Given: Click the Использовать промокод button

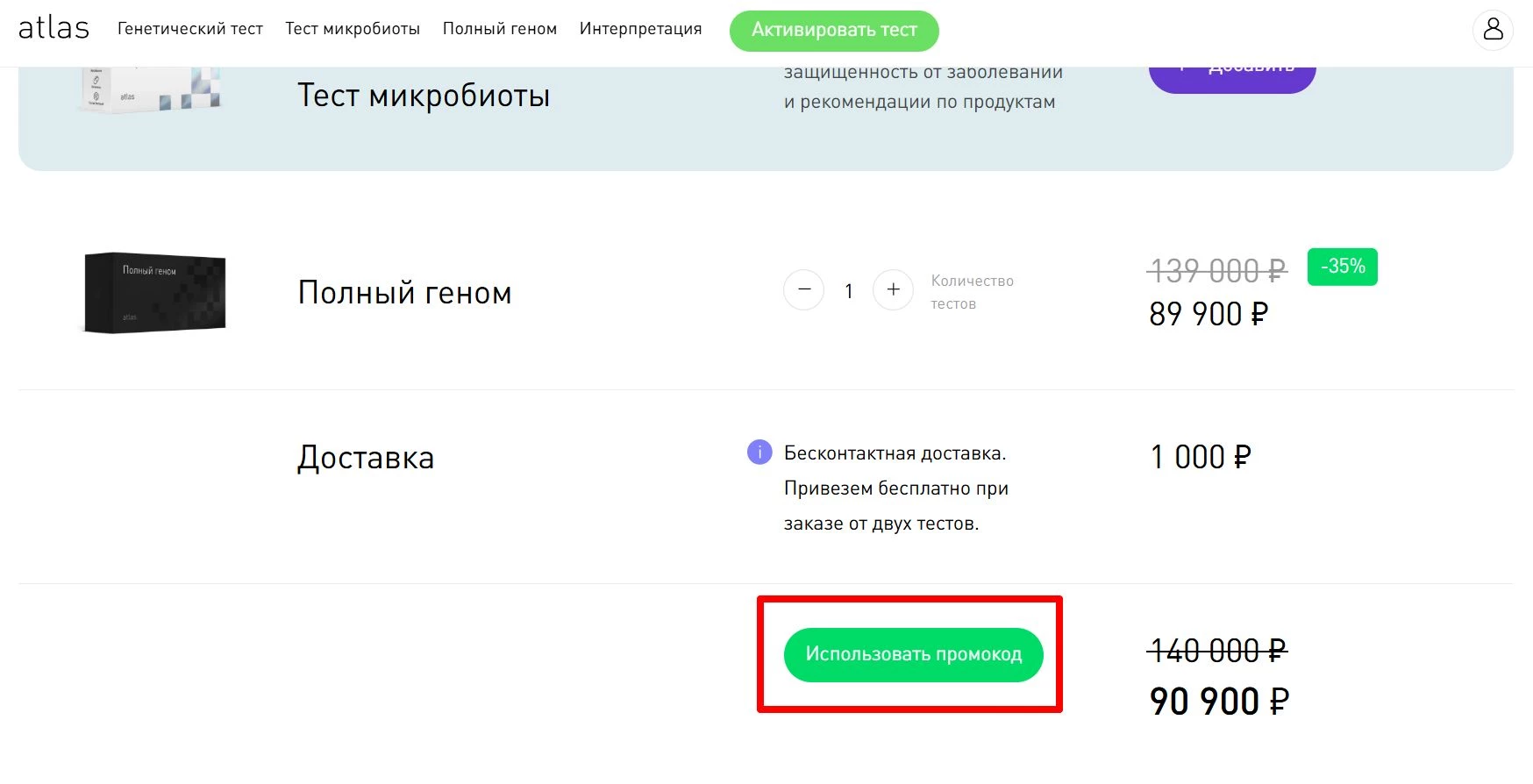Looking at the screenshot, I should coord(913,653).
